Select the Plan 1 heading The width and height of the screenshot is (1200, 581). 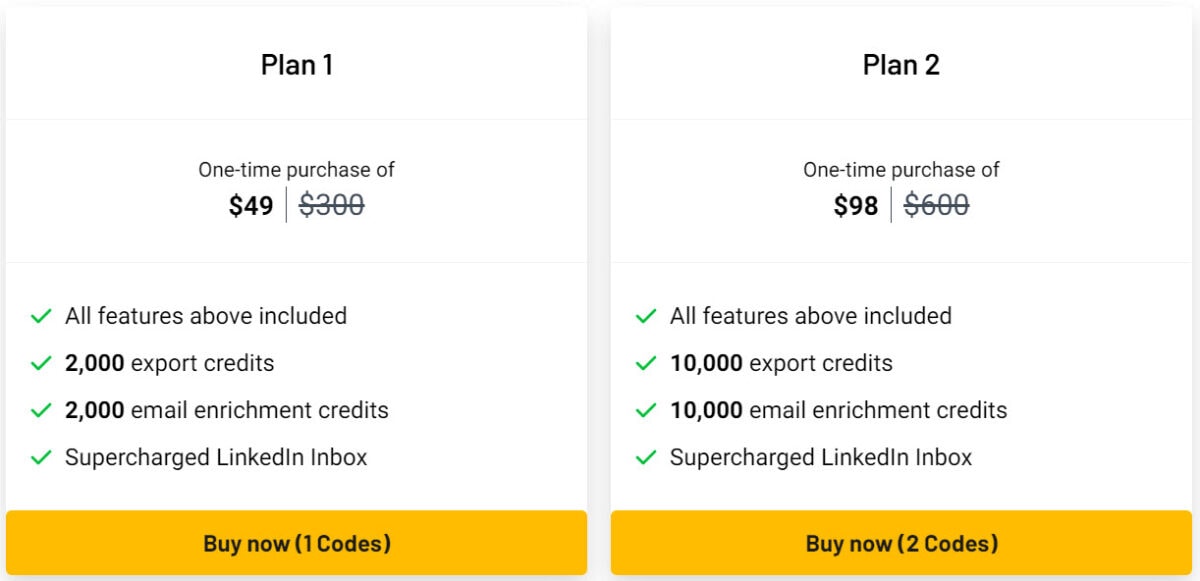coord(297,65)
